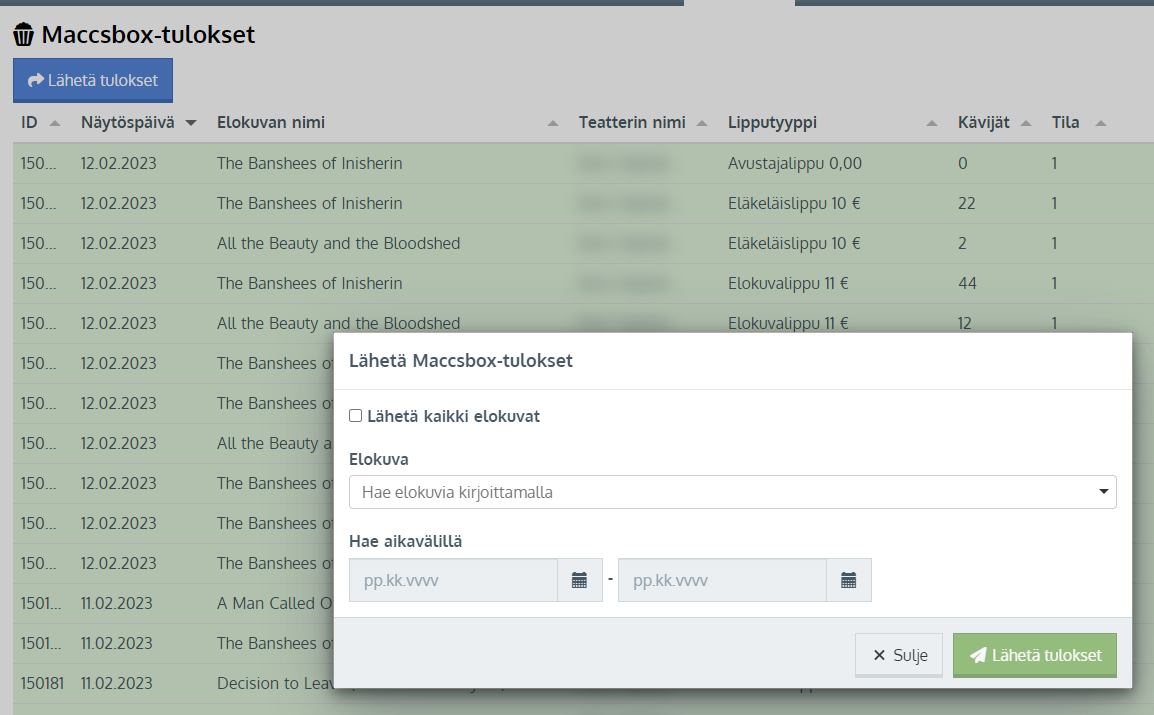The width and height of the screenshot is (1154, 715).
Task: Sort by Näytöspäivä column arrow
Action: point(191,123)
